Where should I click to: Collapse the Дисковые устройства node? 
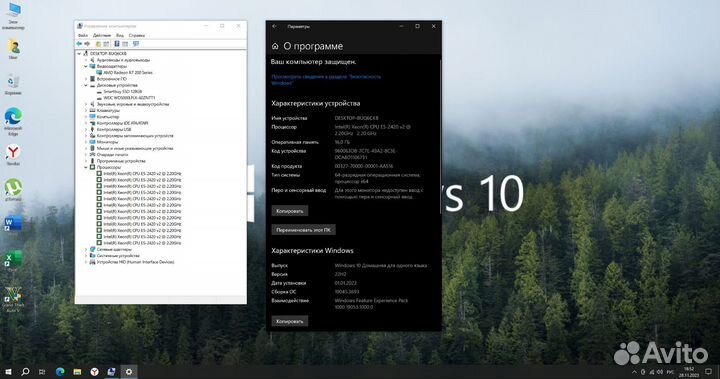(x=86, y=85)
